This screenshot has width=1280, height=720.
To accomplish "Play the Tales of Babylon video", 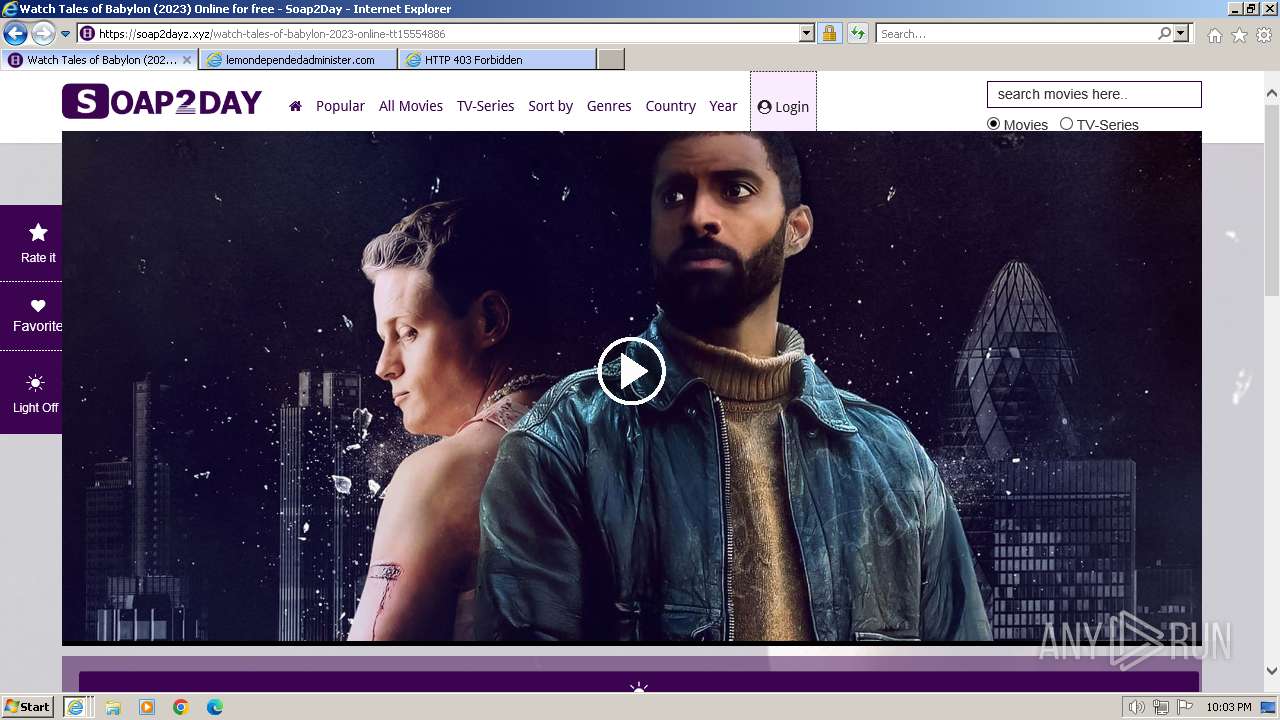I will click(x=632, y=371).
